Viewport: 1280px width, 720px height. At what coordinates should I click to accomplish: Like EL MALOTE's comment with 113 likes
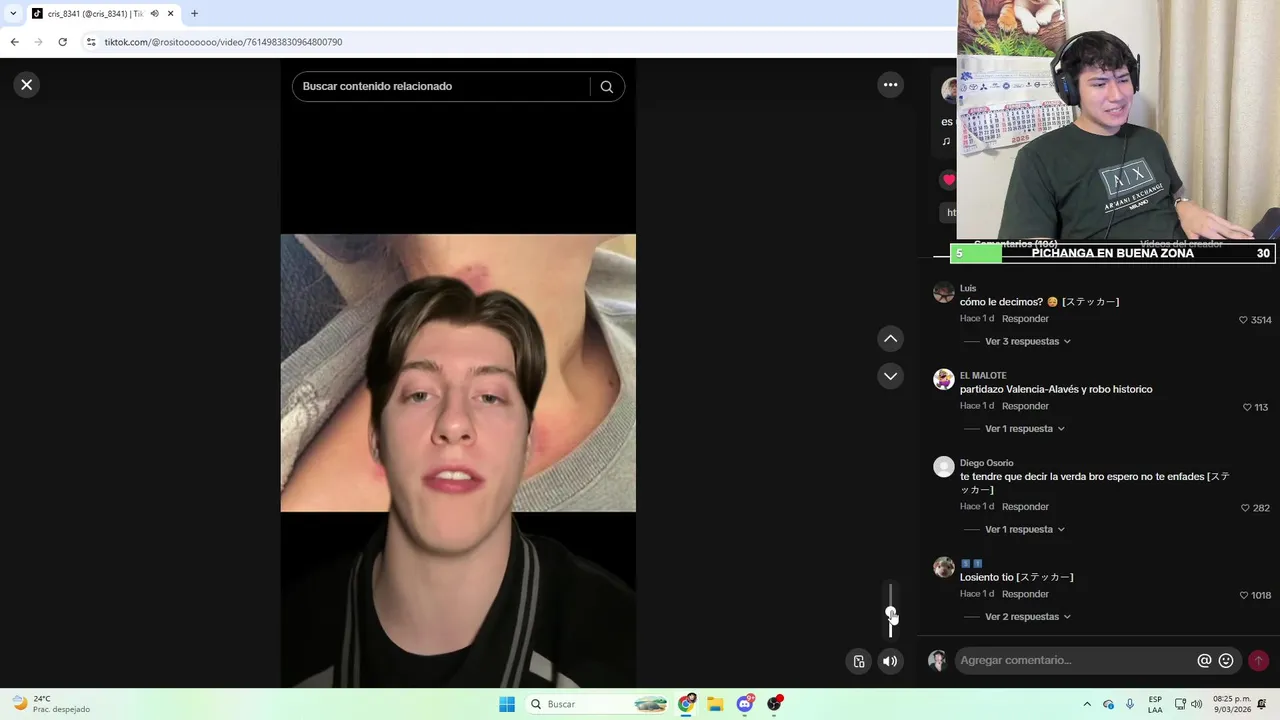click(x=1247, y=407)
